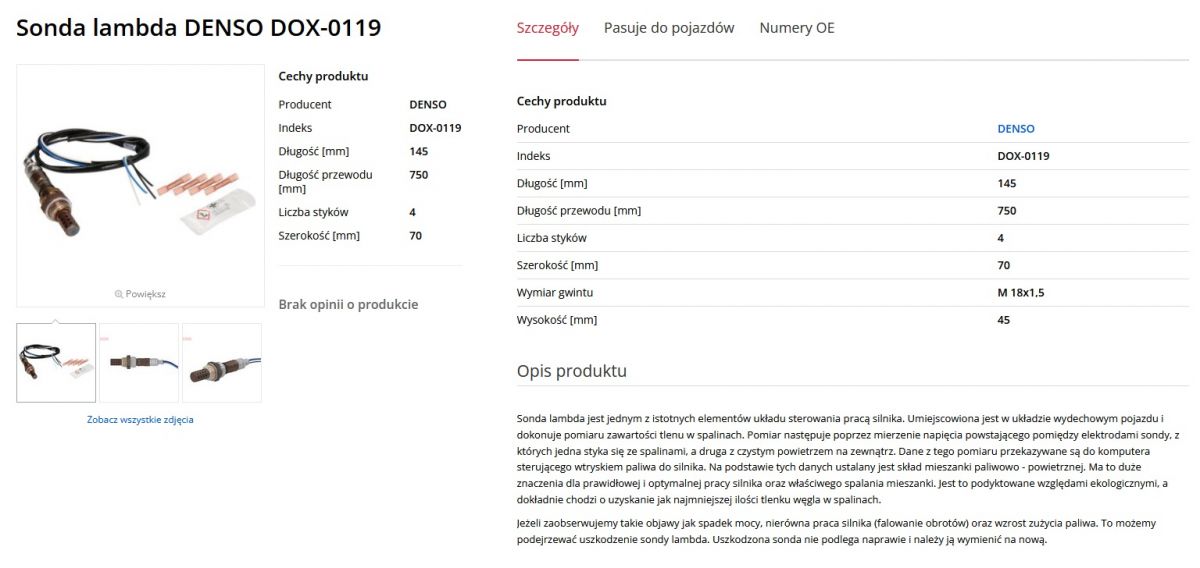Click the Cechy produktu heading under Szczegóły tab

(x=562, y=101)
